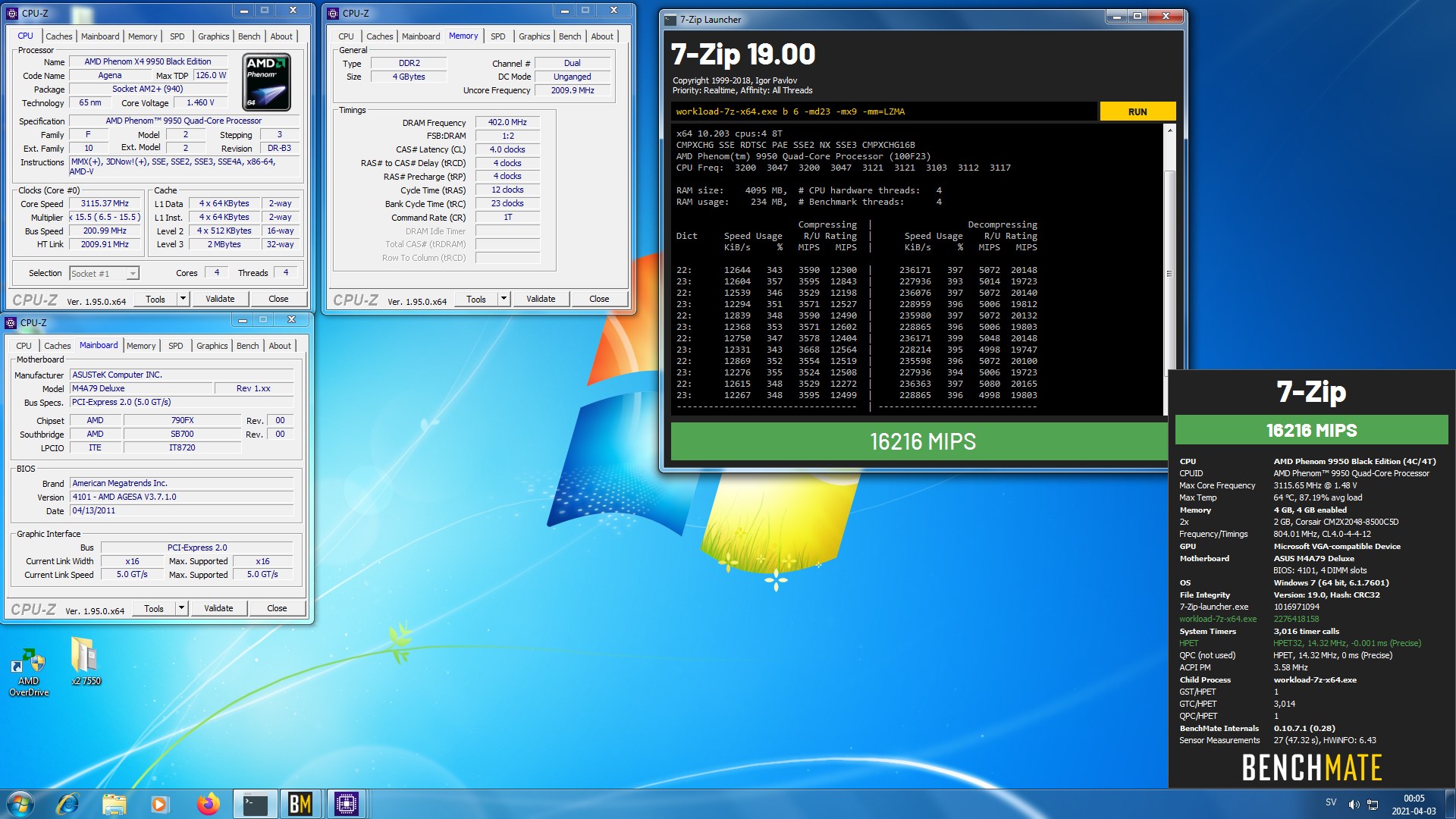Click the clock in system tray
Screen dimensions: 1456x819
pyautogui.click(x=1414, y=805)
